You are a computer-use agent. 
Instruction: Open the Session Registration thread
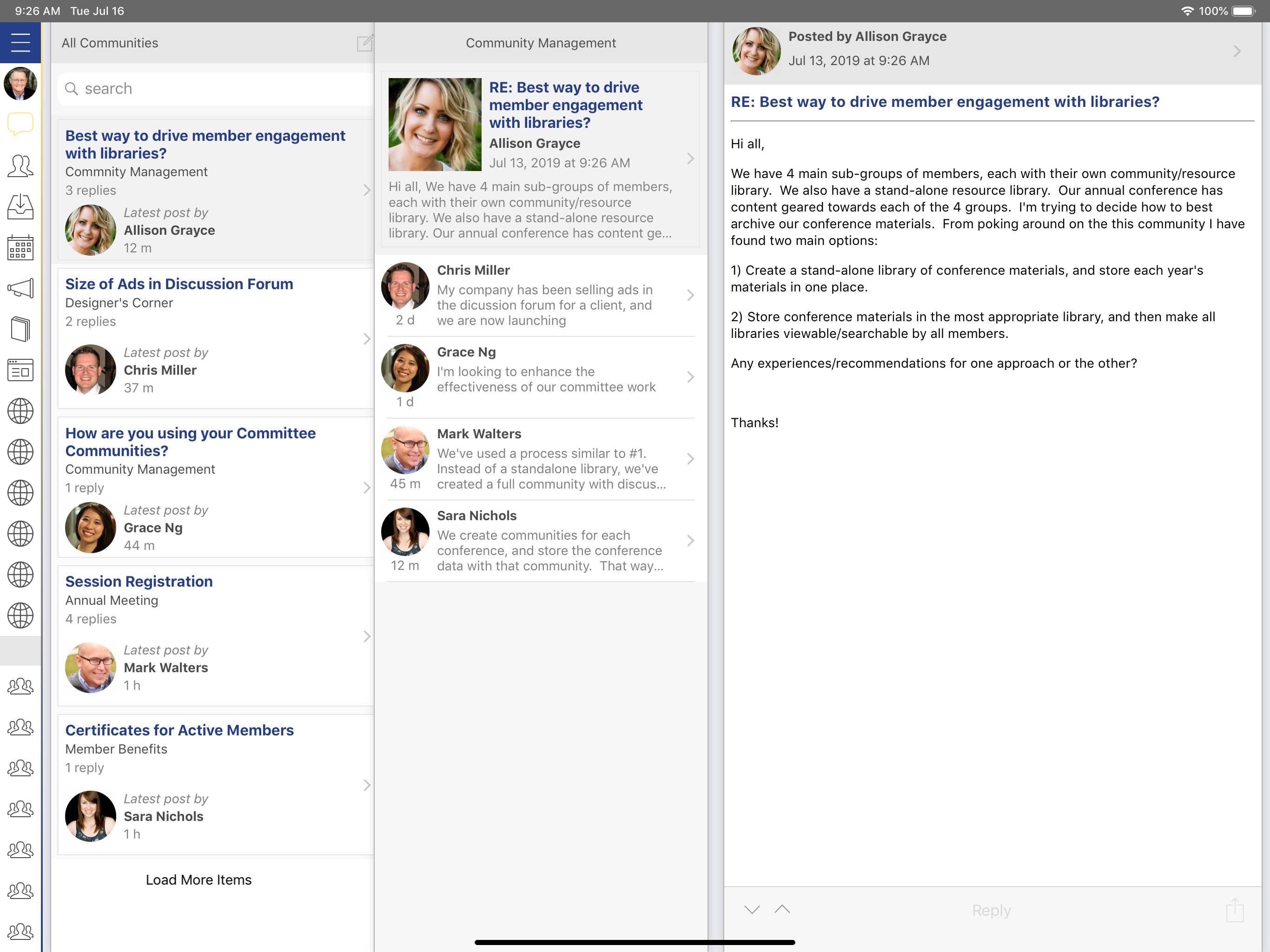pyautogui.click(x=215, y=635)
